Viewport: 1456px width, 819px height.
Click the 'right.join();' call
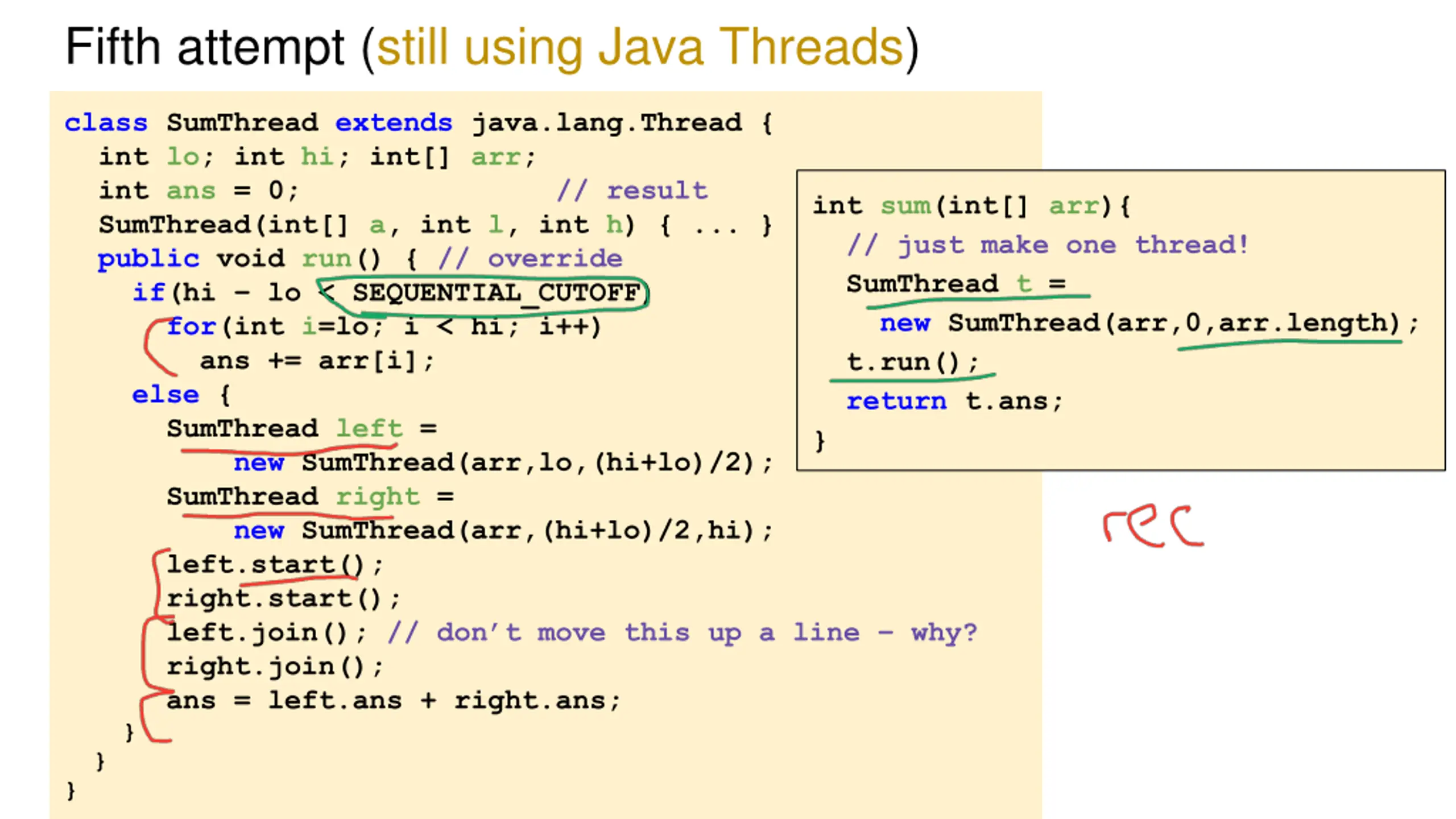pos(275,667)
